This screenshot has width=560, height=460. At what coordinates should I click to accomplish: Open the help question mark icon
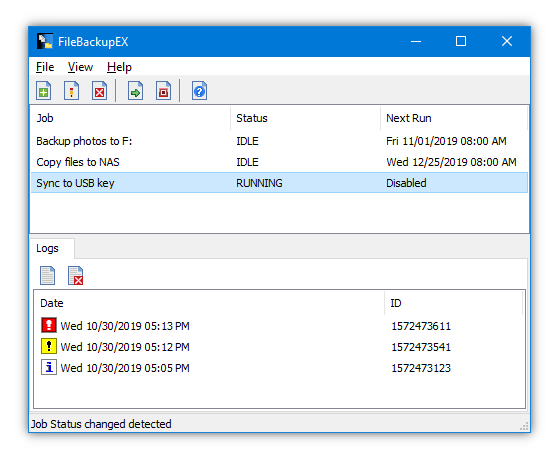[199, 91]
